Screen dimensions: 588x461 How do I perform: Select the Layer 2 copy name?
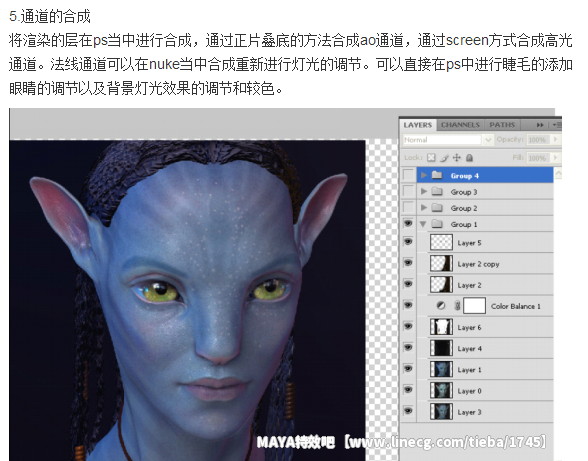(478, 264)
